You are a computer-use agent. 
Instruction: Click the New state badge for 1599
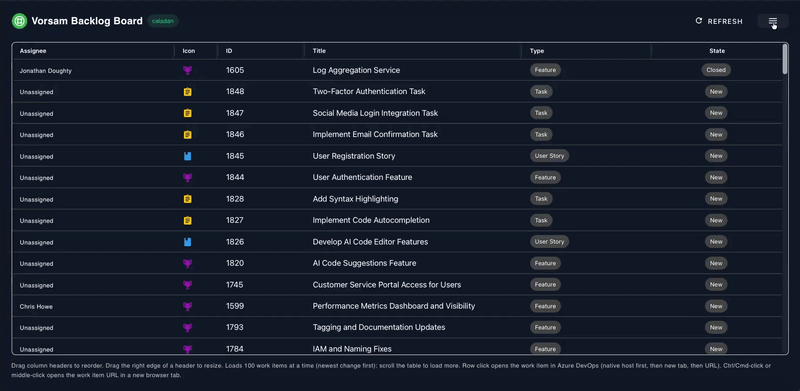pyautogui.click(x=716, y=306)
